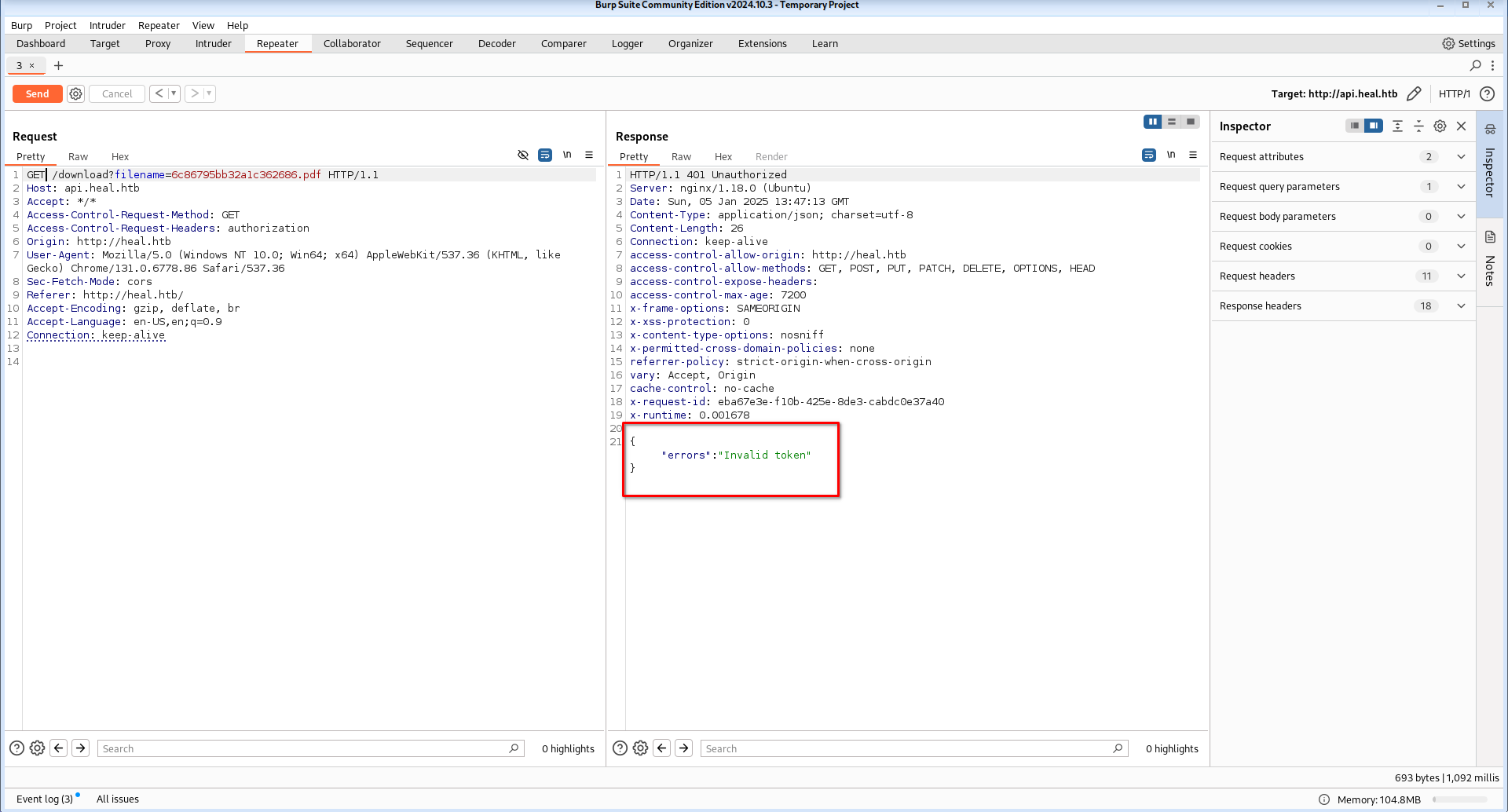
Task: Open Repeater send options gear icon
Action: click(75, 94)
